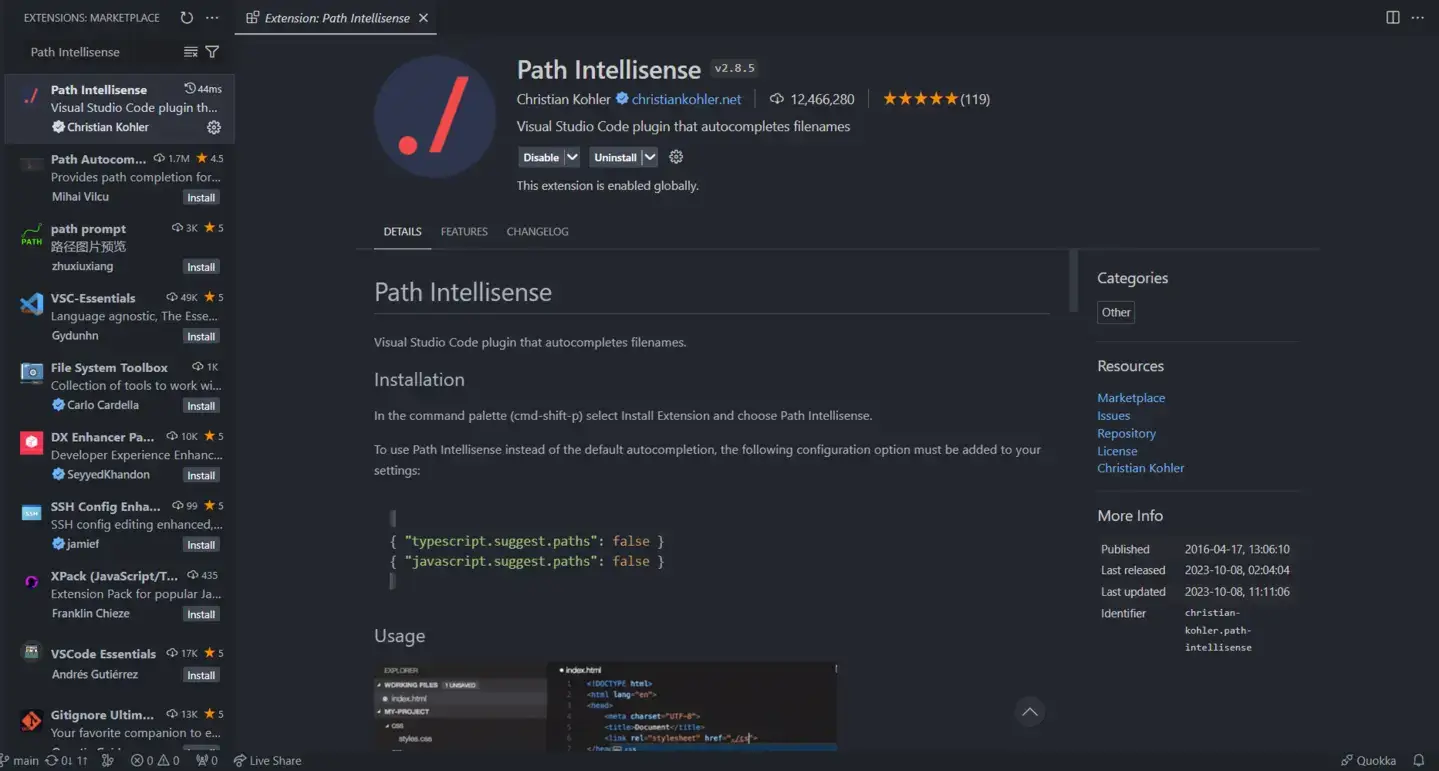Viewport: 1439px width, 771px height.
Task: Close the Extension: Path Intellisense tab
Action: tap(423, 18)
